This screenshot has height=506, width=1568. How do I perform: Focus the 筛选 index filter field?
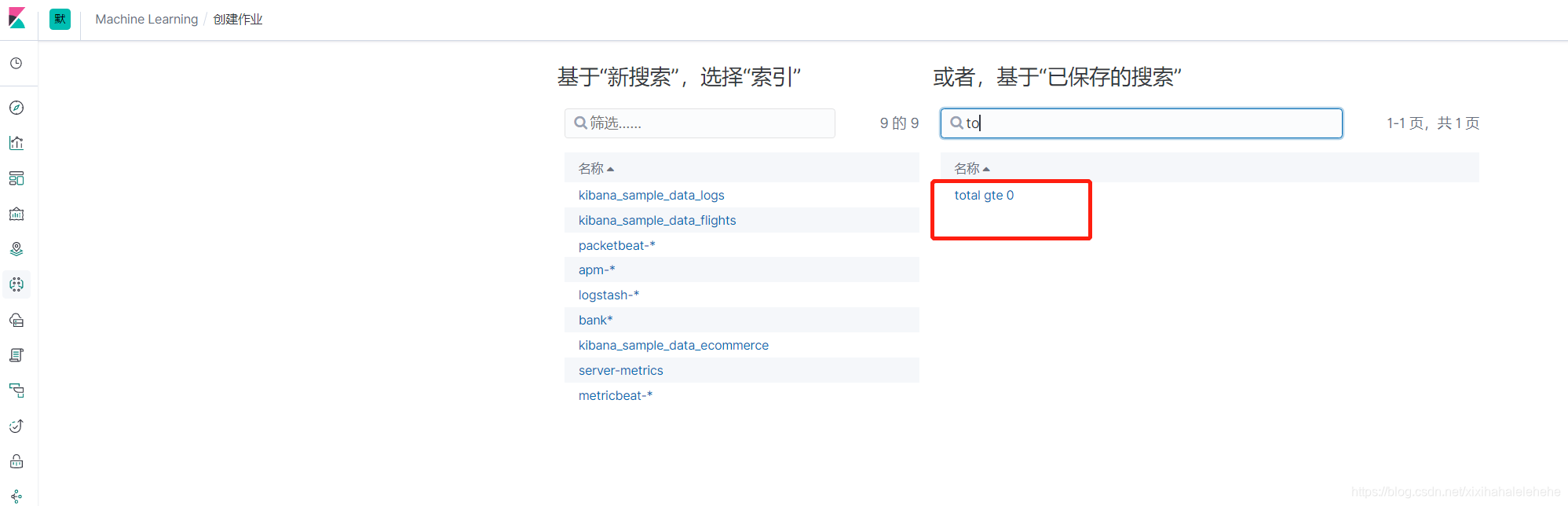point(700,123)
